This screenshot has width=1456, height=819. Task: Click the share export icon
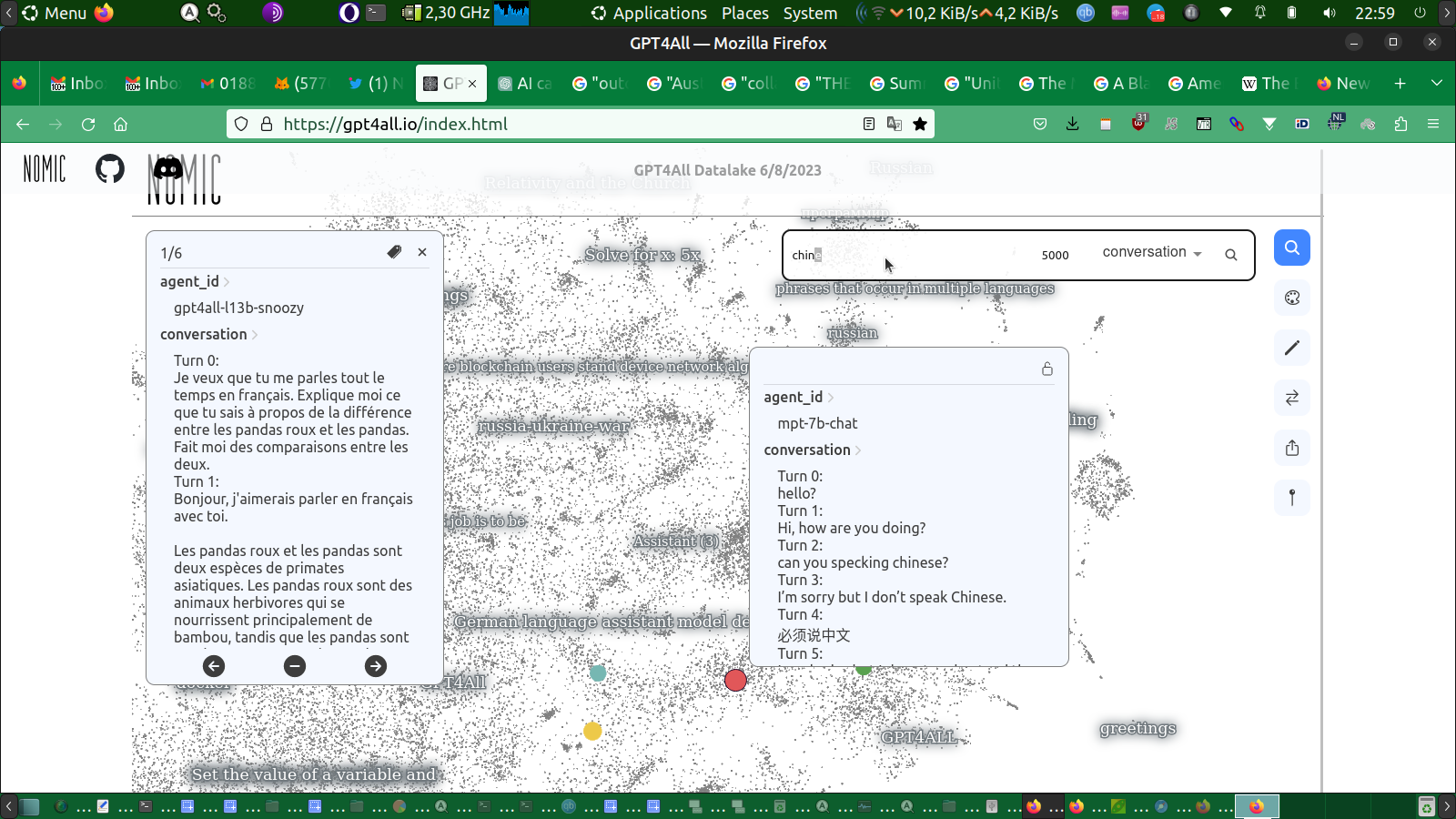point(1292,448)
